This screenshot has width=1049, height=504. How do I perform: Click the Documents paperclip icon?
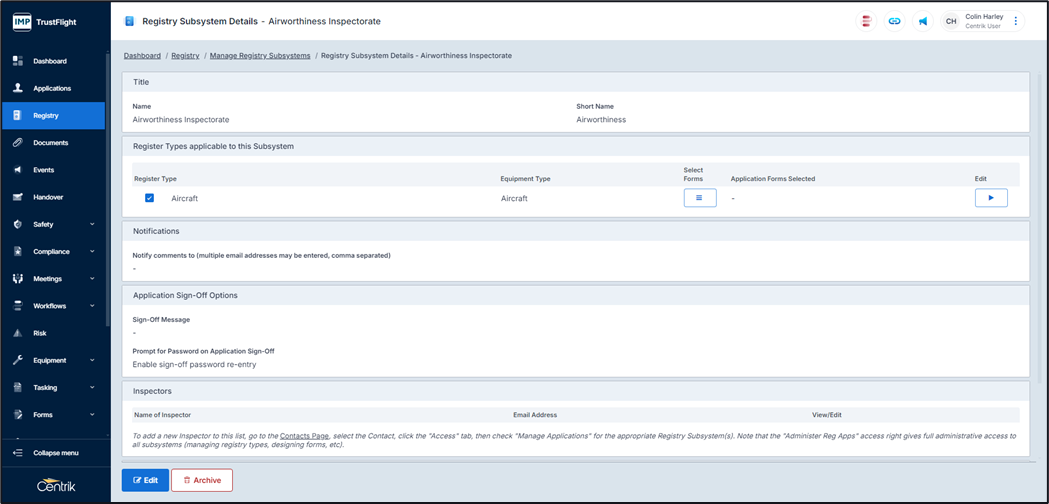click(18, 143)
